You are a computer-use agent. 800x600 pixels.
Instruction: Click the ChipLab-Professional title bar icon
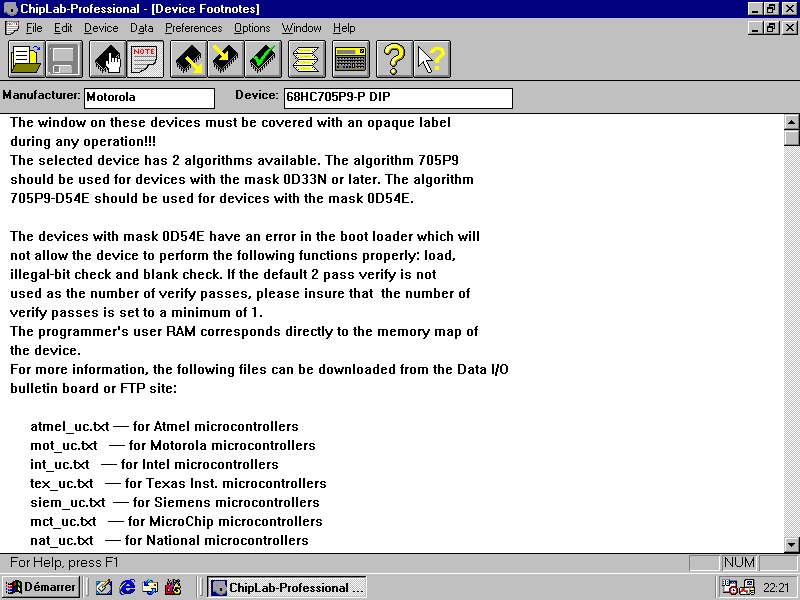10,9
